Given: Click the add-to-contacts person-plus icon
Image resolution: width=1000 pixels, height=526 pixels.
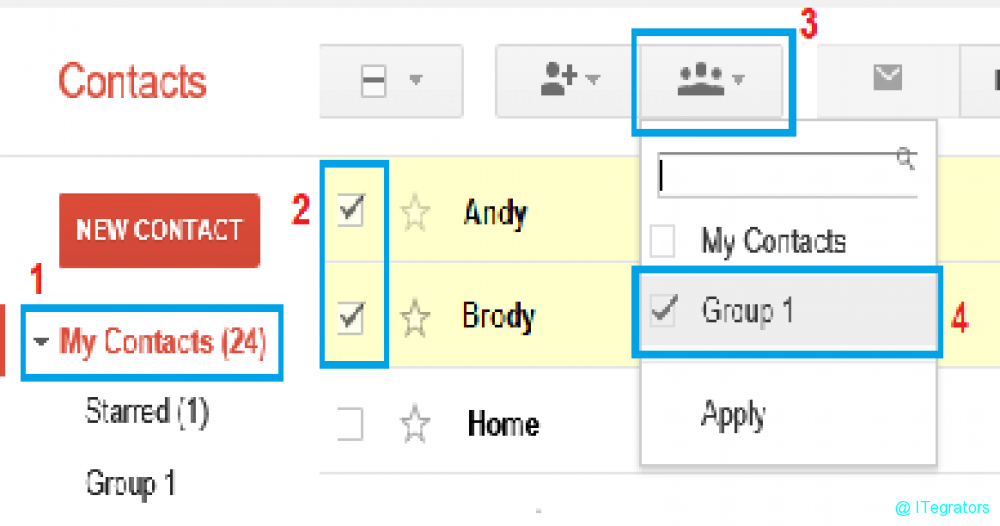Looking at the screenshot, I should click(x=558, y=79).
